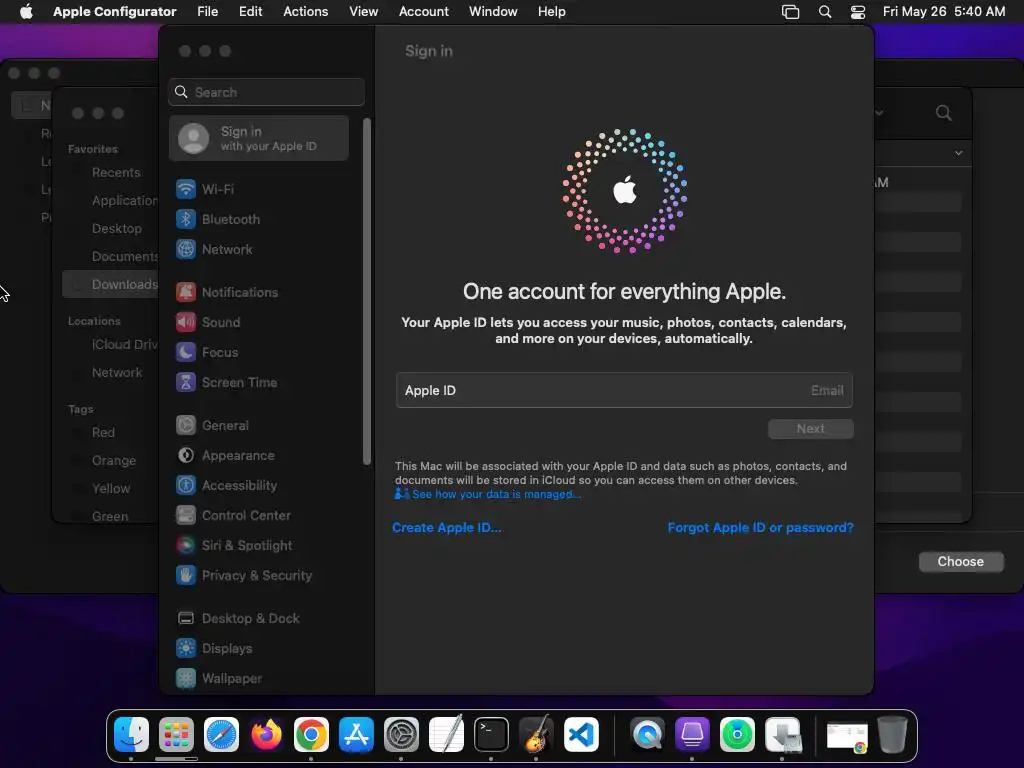Open Finder from the Dock
Screen dimensions: 1024x768
pyautogui.click(x=131, y=735)
